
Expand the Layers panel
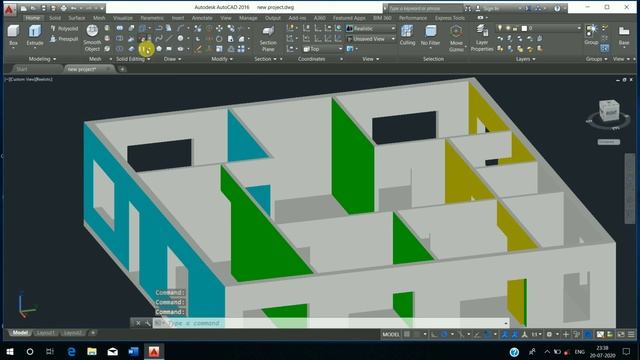[x=525, y=59]
